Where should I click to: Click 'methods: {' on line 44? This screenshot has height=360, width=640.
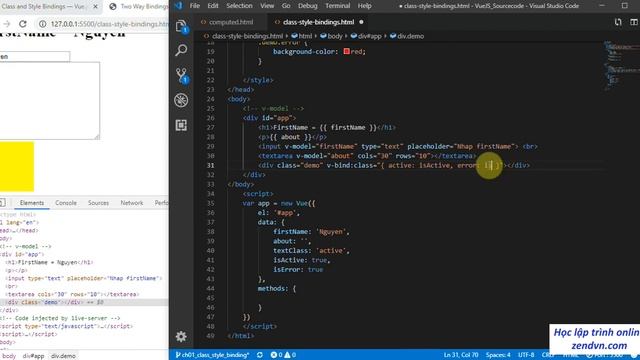click(x=277, y=289)
